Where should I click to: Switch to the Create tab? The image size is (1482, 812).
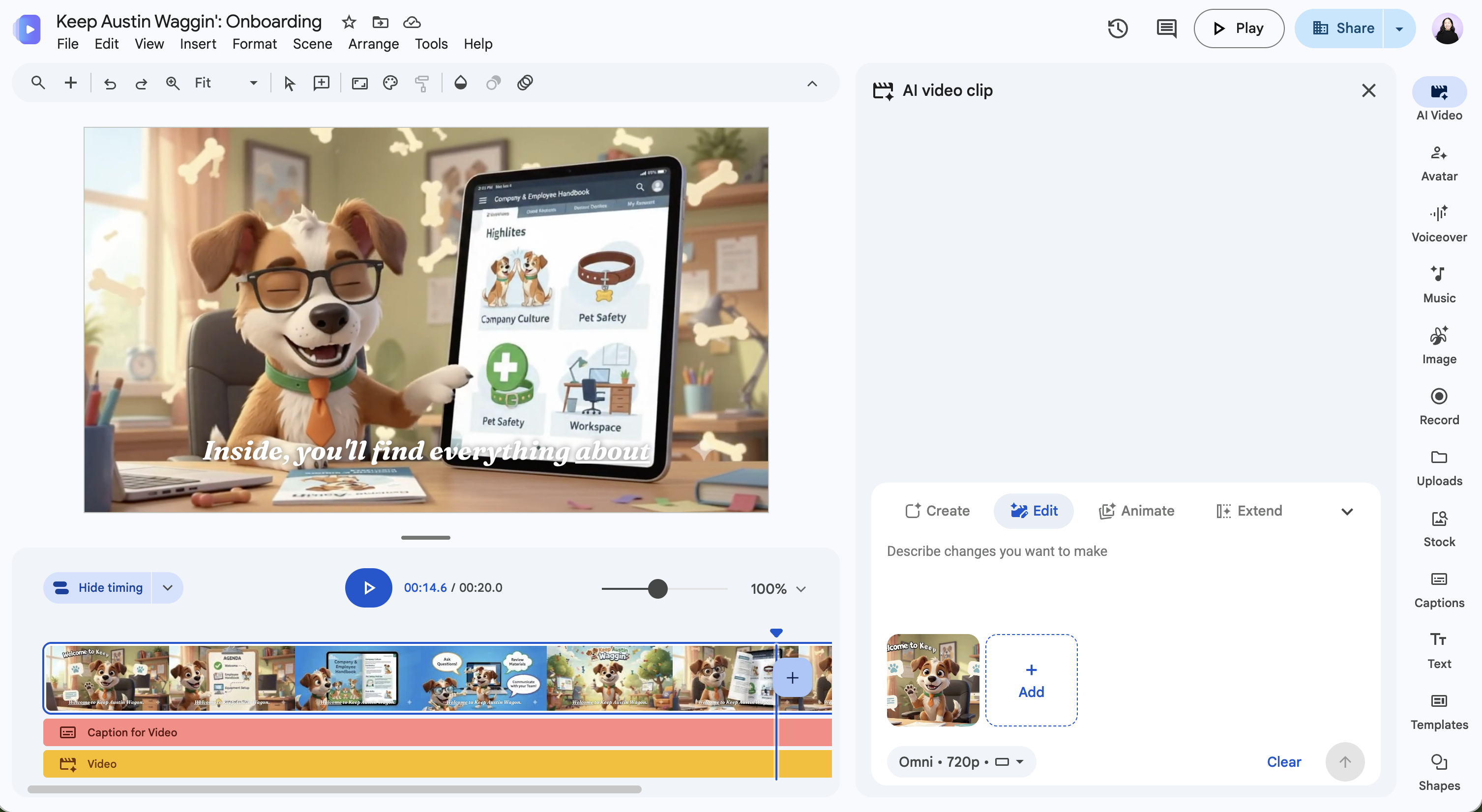point(937,511)
